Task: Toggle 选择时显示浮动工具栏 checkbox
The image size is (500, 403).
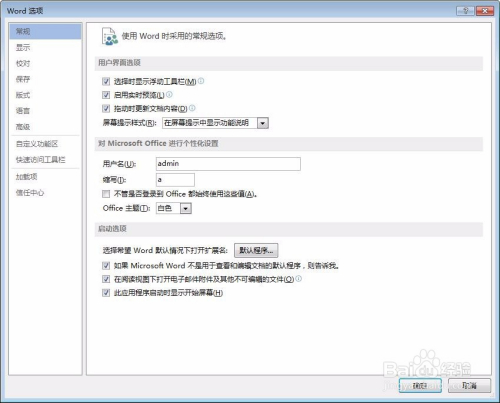Action: [x=106, y=81]
